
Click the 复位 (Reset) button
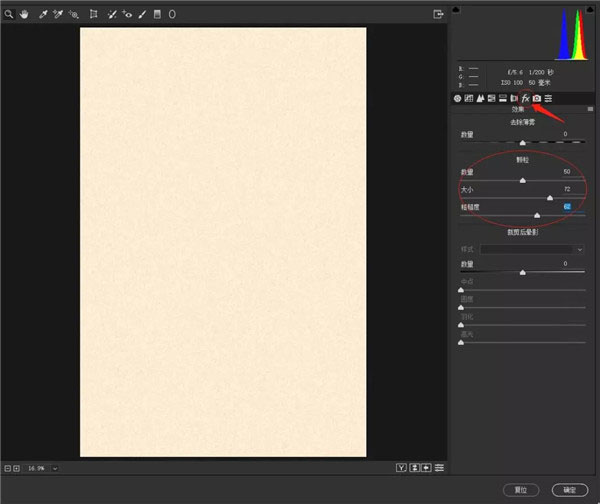[520, 490]
